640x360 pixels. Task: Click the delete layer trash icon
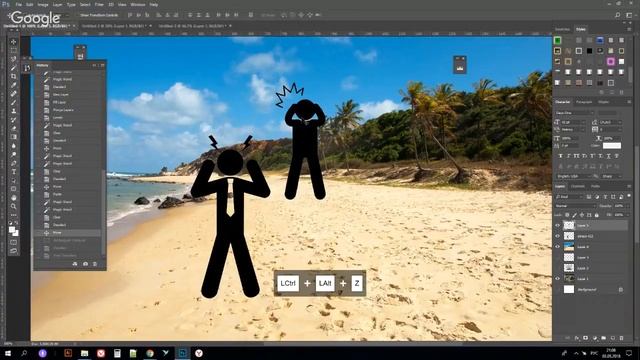621,338
